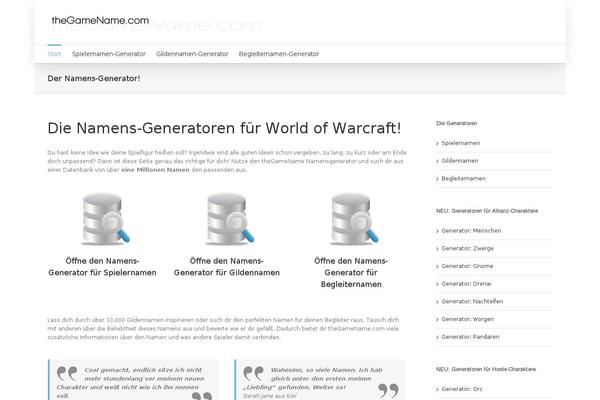This screenshot has width=600, height=400.
Task: Open Generator: Worgen sidebar link
Action: 468,319
